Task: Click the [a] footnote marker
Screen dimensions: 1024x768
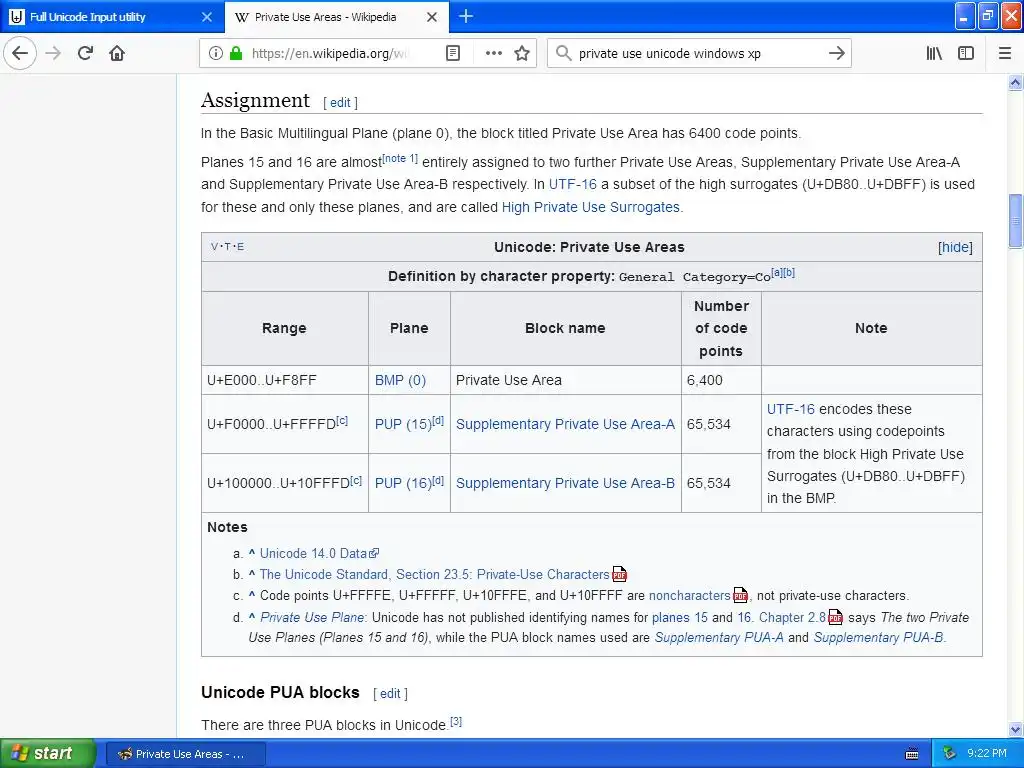Action: click(x=776, y=272)
